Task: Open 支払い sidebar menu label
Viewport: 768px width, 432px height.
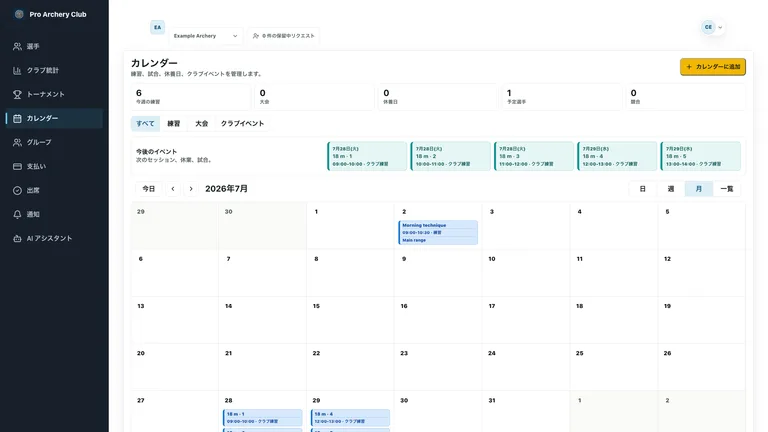Action: 36,167
